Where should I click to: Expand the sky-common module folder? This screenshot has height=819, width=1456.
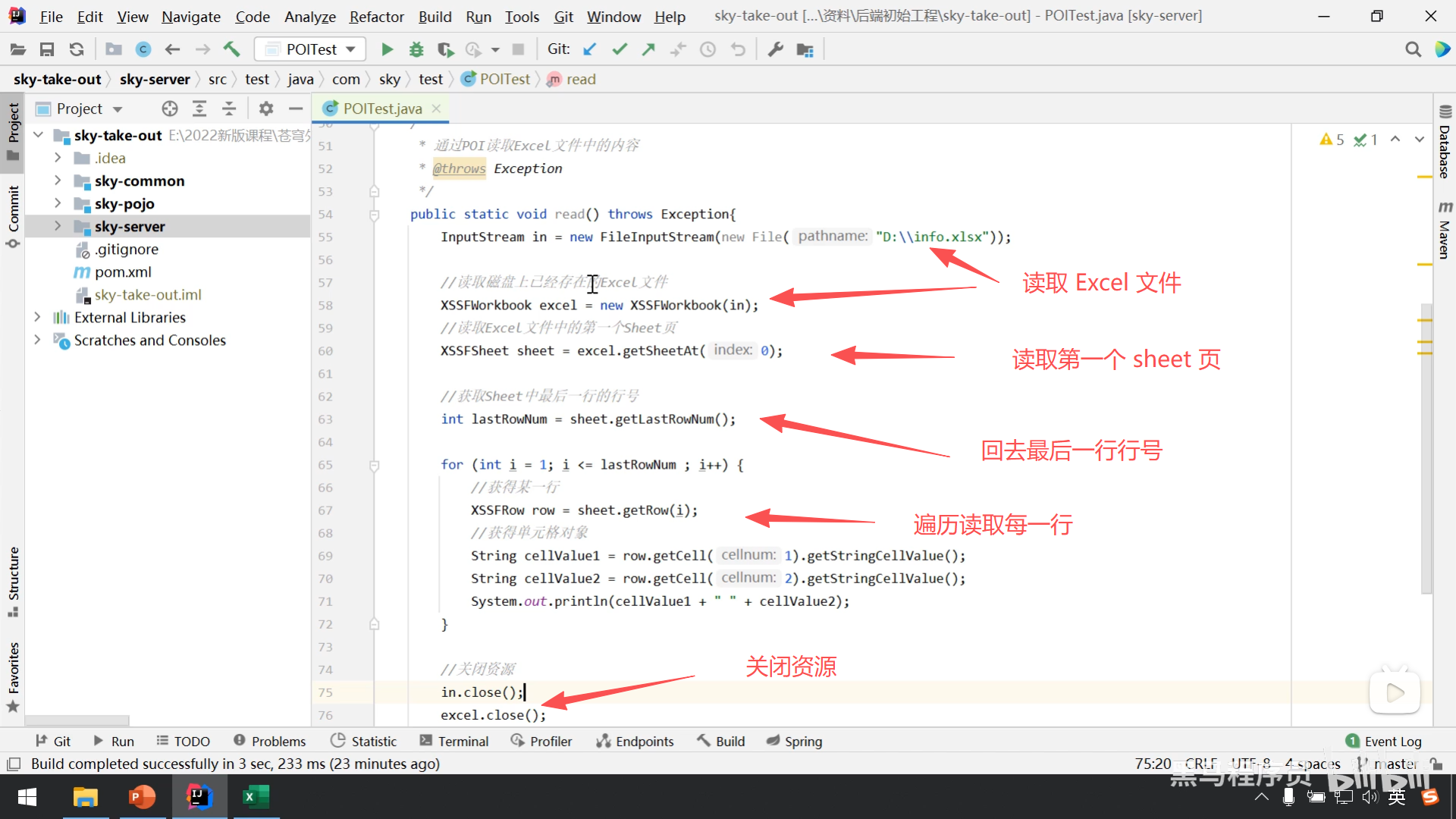click(58, 180)
